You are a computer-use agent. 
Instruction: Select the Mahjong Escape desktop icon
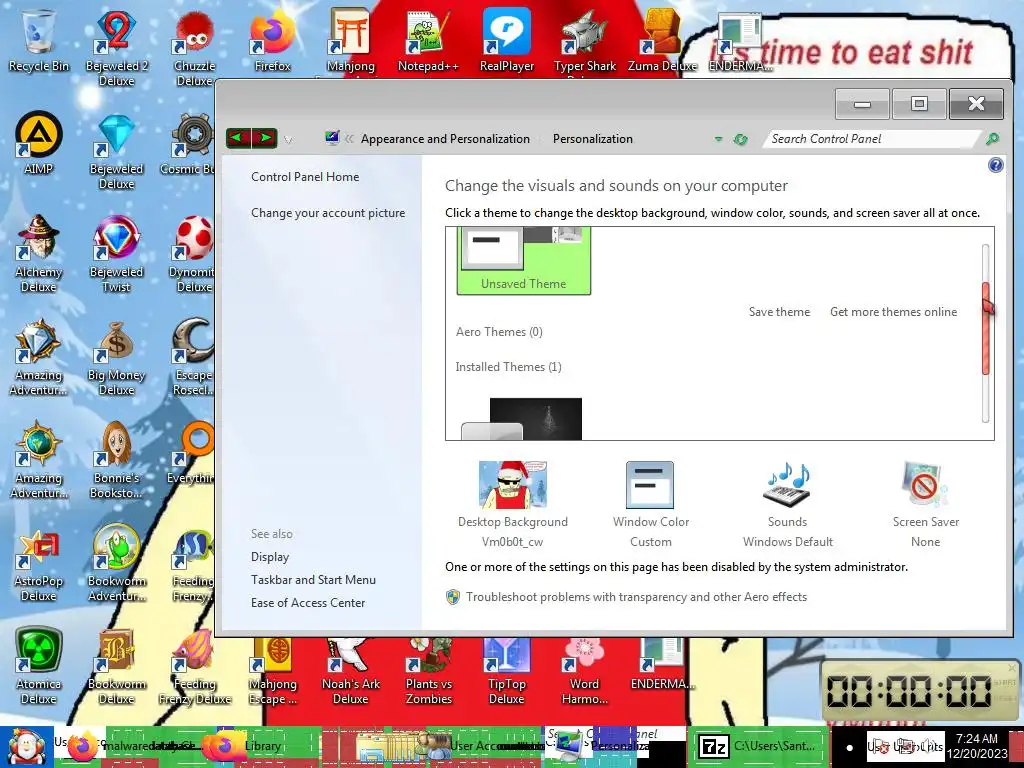[x=272, y=671]
